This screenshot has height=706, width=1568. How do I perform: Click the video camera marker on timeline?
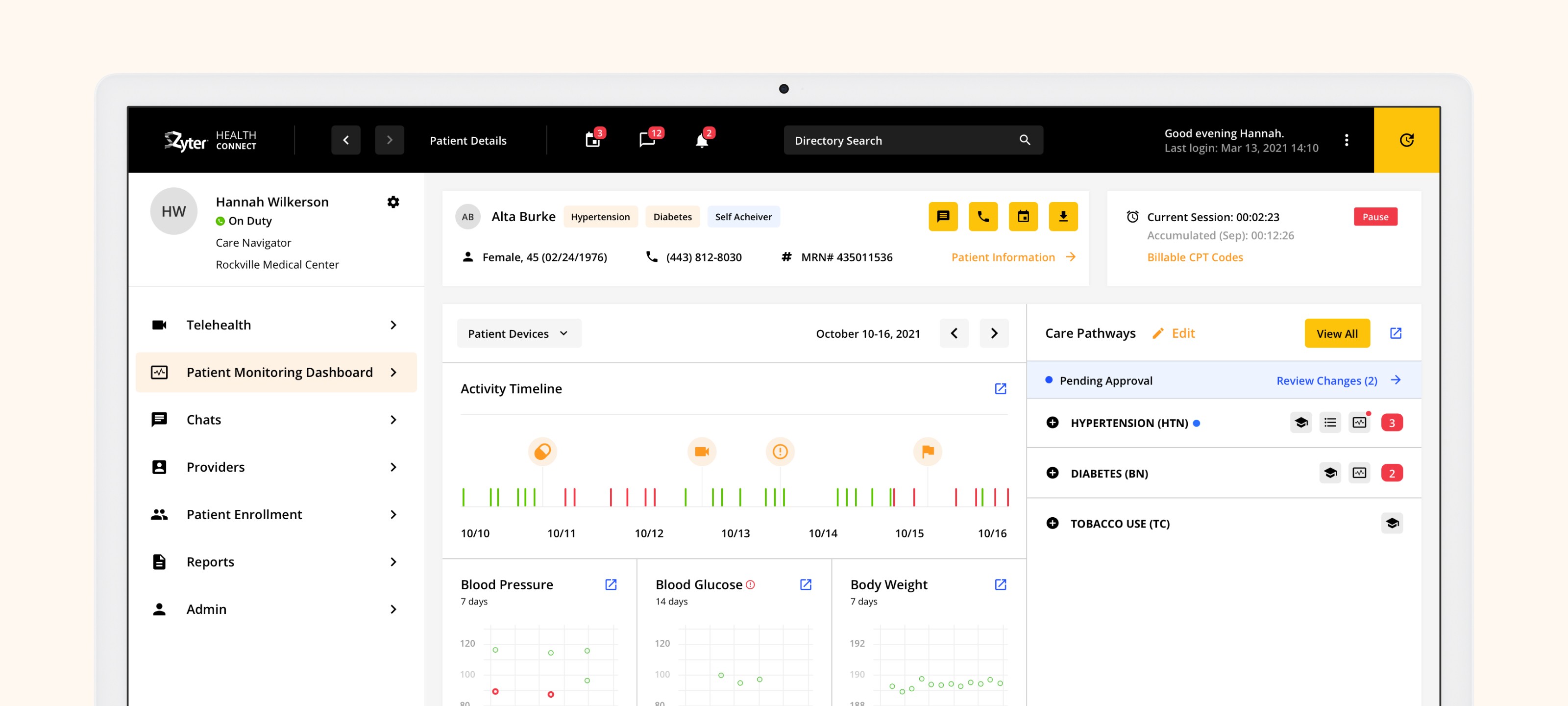(701, 452)
